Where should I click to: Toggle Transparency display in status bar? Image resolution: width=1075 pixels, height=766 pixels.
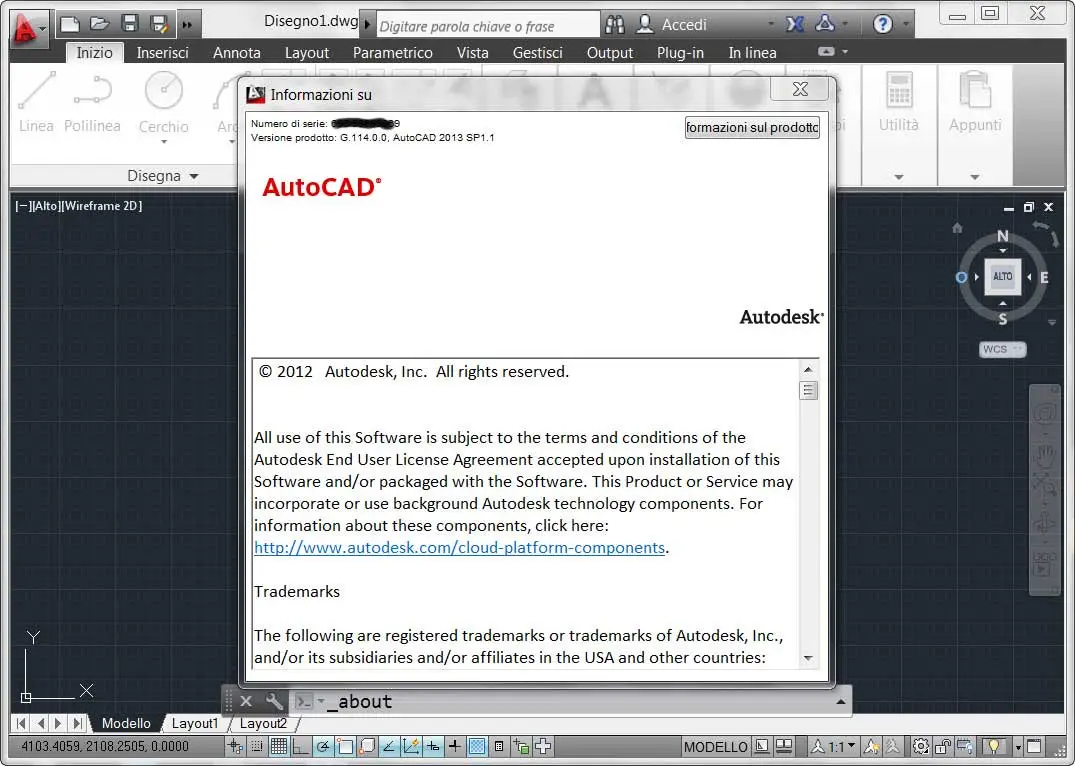click(x=477, y=747)
